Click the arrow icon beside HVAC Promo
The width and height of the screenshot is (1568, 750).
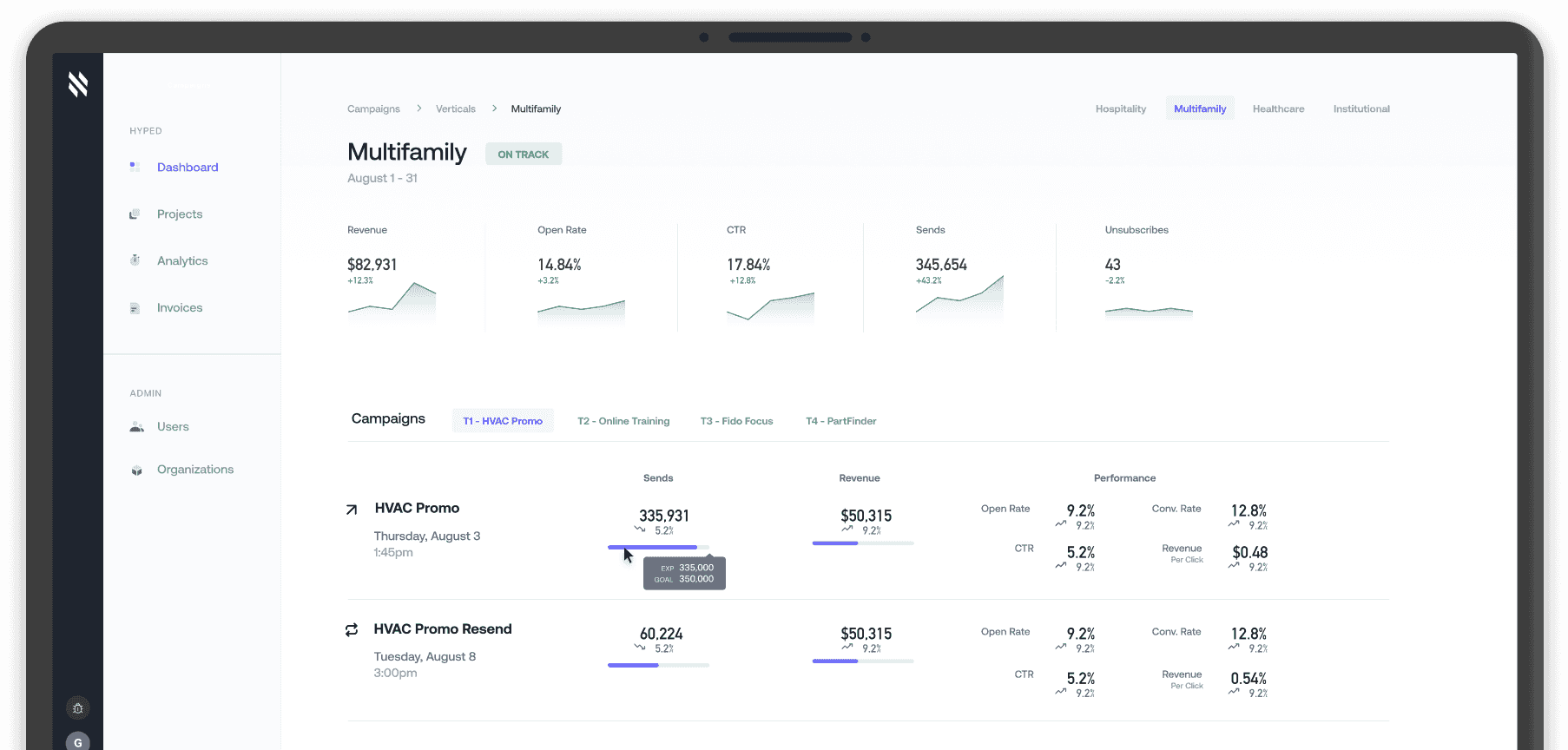click(352, 510)
